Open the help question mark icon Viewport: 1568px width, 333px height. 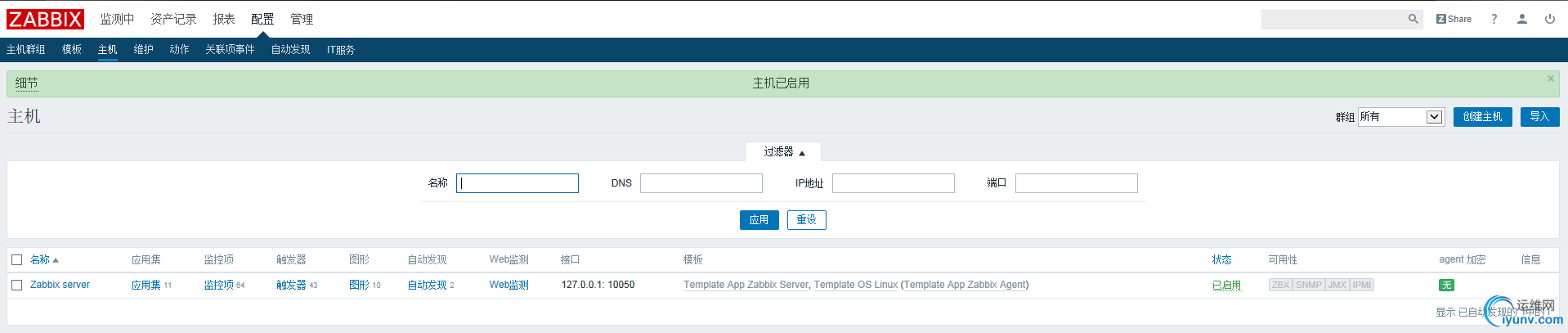[x=1494, y=19]
